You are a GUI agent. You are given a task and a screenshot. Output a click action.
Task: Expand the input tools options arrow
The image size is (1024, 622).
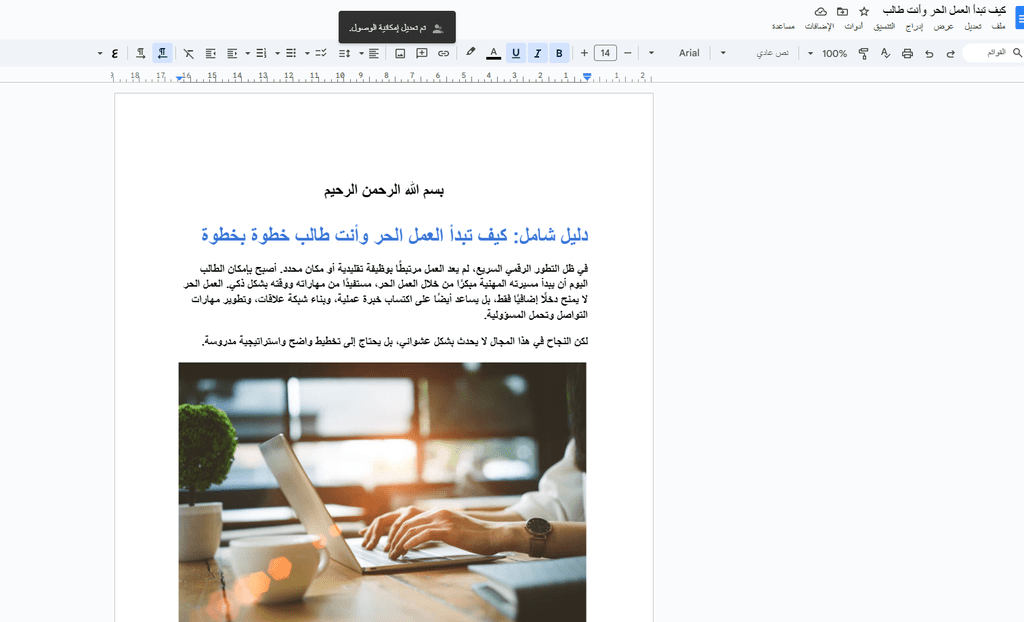pyautogui.click(x=100, y=54)
